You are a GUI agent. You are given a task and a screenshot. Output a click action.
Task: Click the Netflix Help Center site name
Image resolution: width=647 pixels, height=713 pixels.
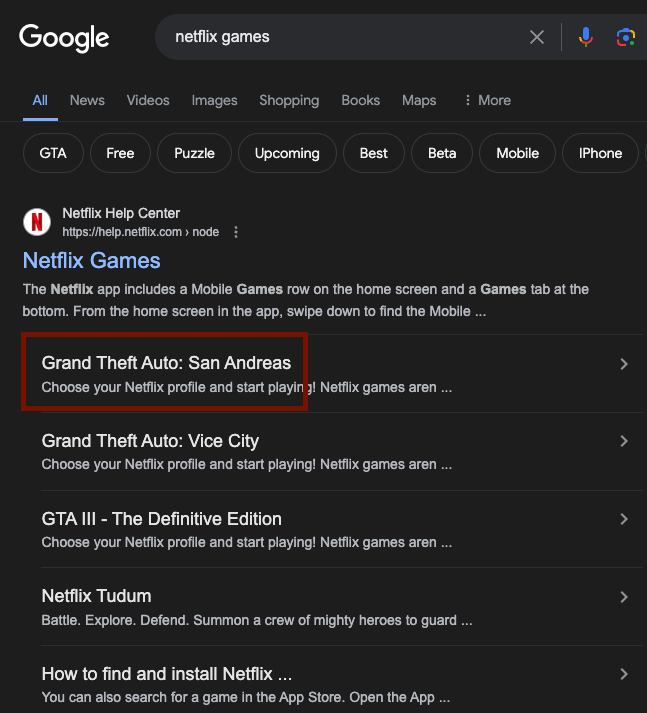click(121, 213)
